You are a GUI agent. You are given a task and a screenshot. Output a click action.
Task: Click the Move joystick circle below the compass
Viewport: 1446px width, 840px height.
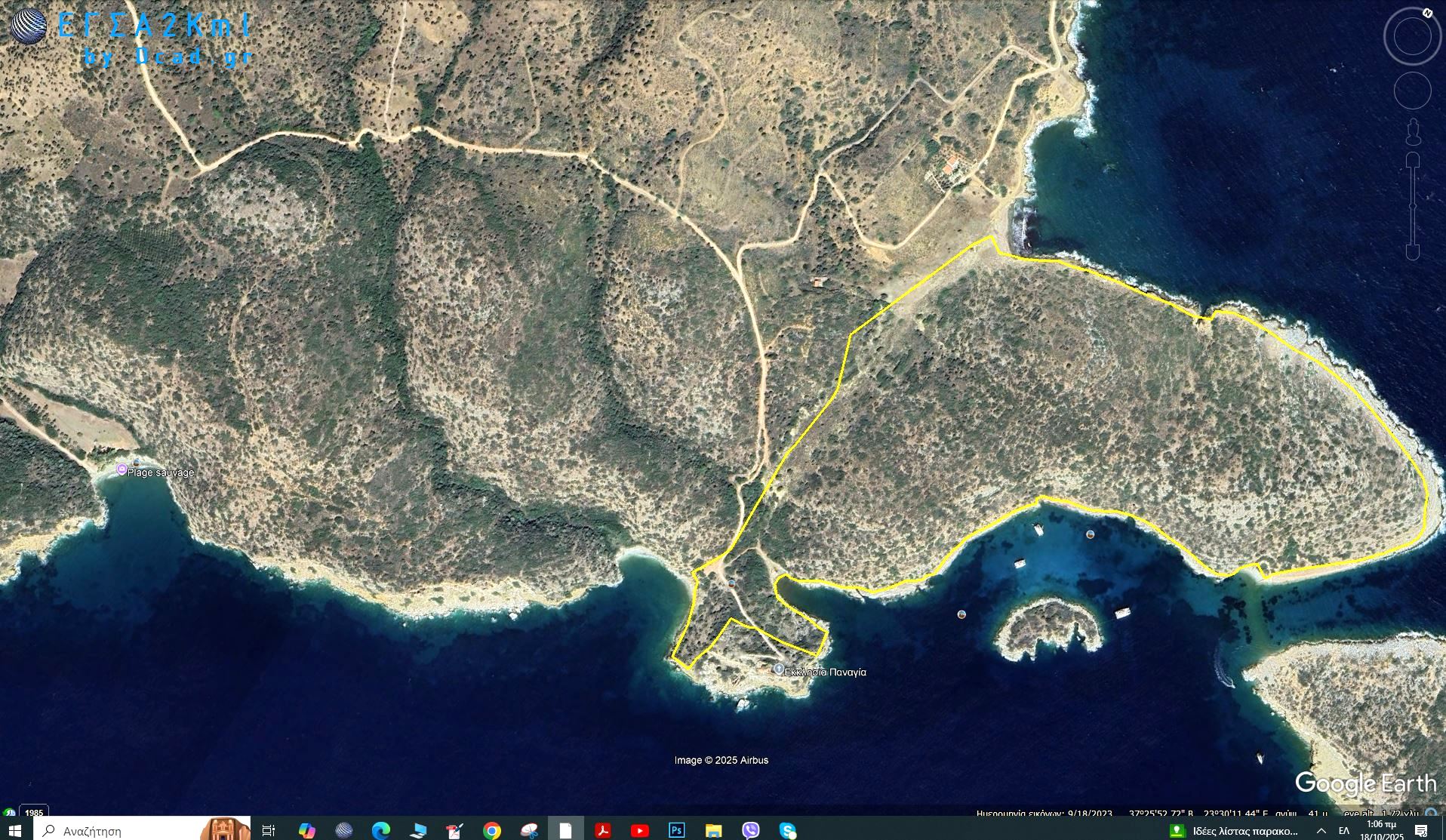coord(1412,91)
